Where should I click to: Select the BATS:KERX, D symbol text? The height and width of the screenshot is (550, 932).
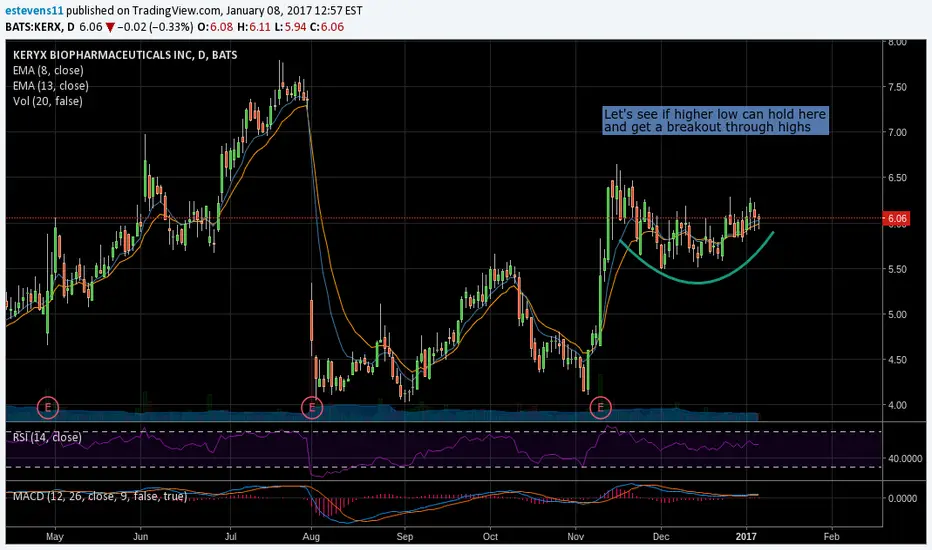pos(40,27)
